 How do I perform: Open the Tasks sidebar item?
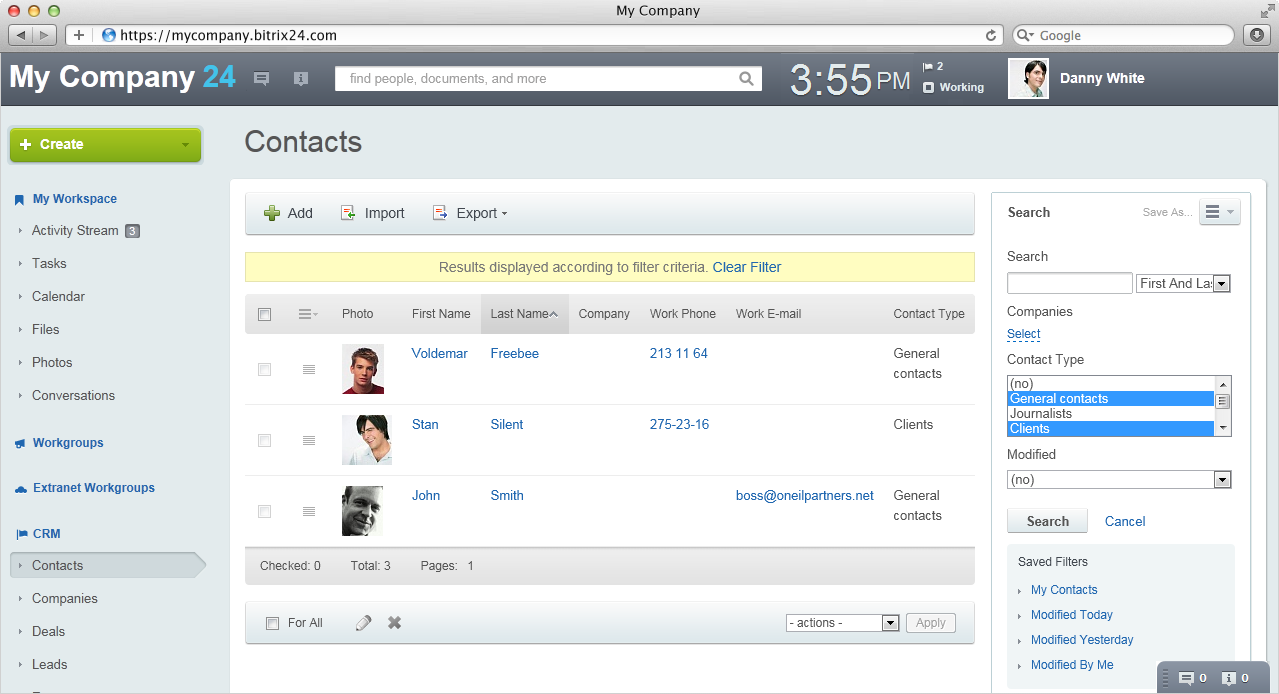click(x=49, y=263)
